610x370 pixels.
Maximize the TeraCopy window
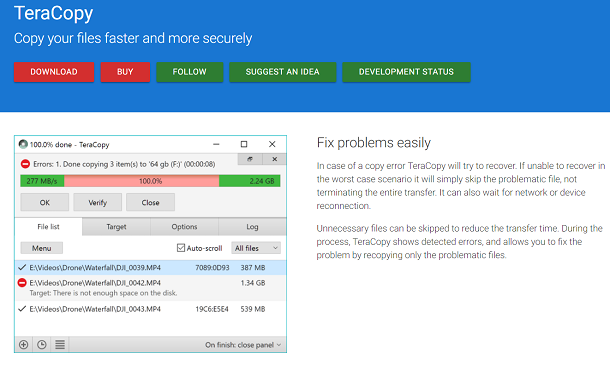tap(244, 144)
